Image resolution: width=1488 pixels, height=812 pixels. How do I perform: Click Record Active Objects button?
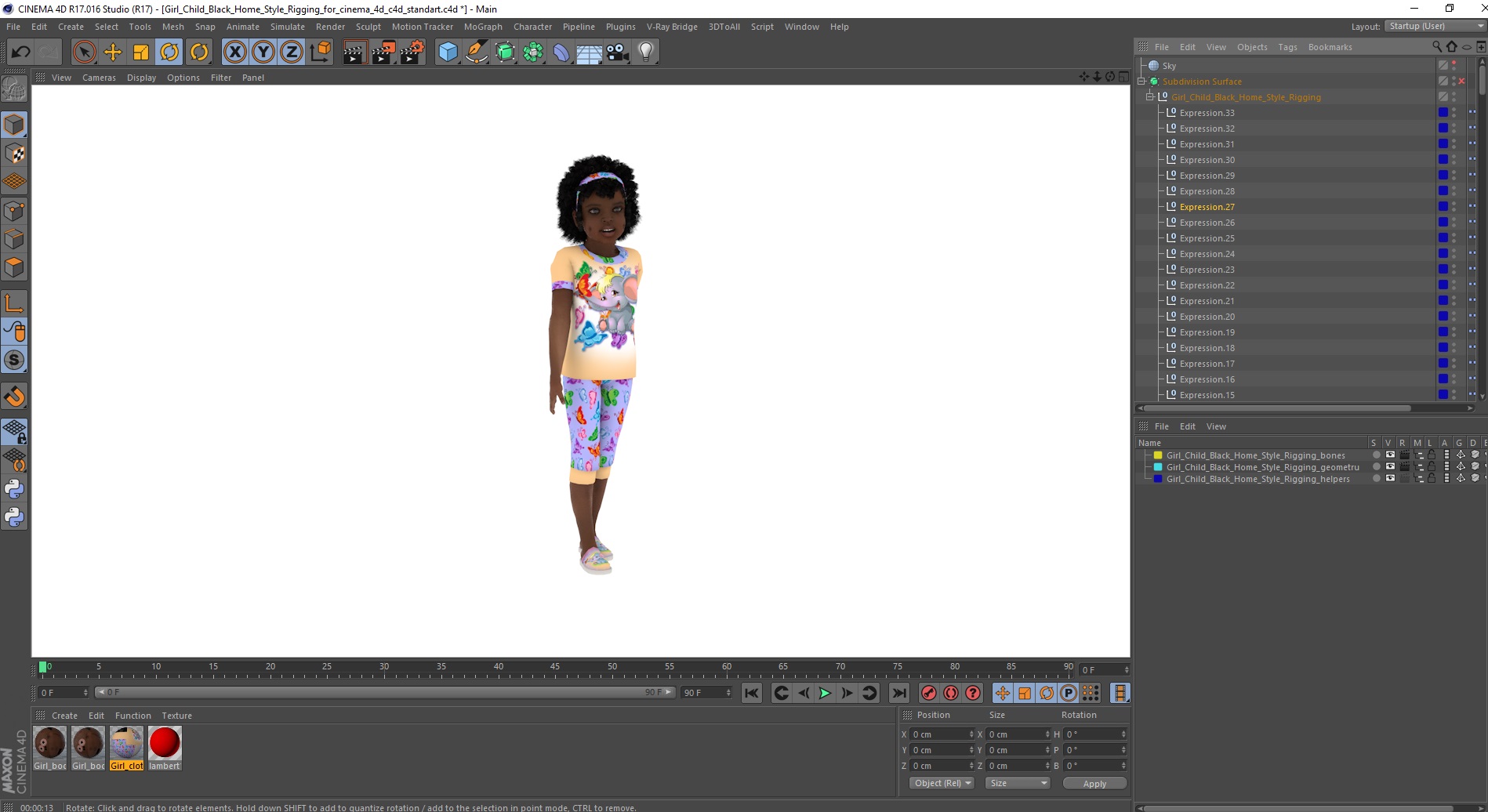929,693
